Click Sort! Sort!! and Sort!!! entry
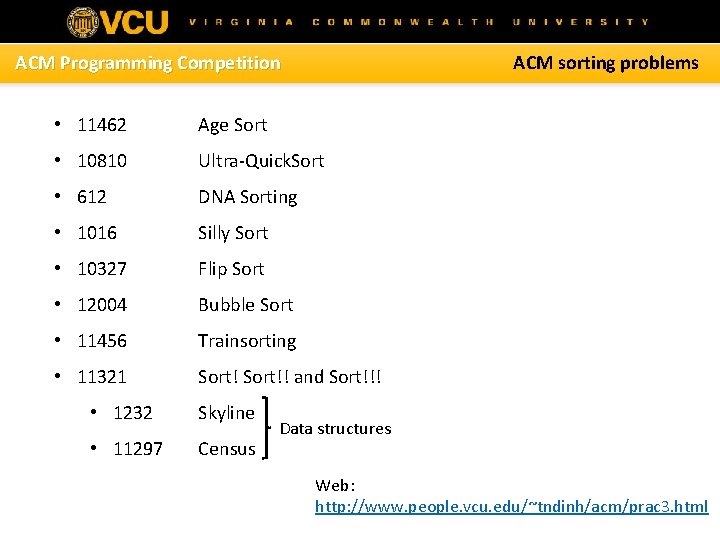This screenshot has height=540, width=720. coord(290,377)
